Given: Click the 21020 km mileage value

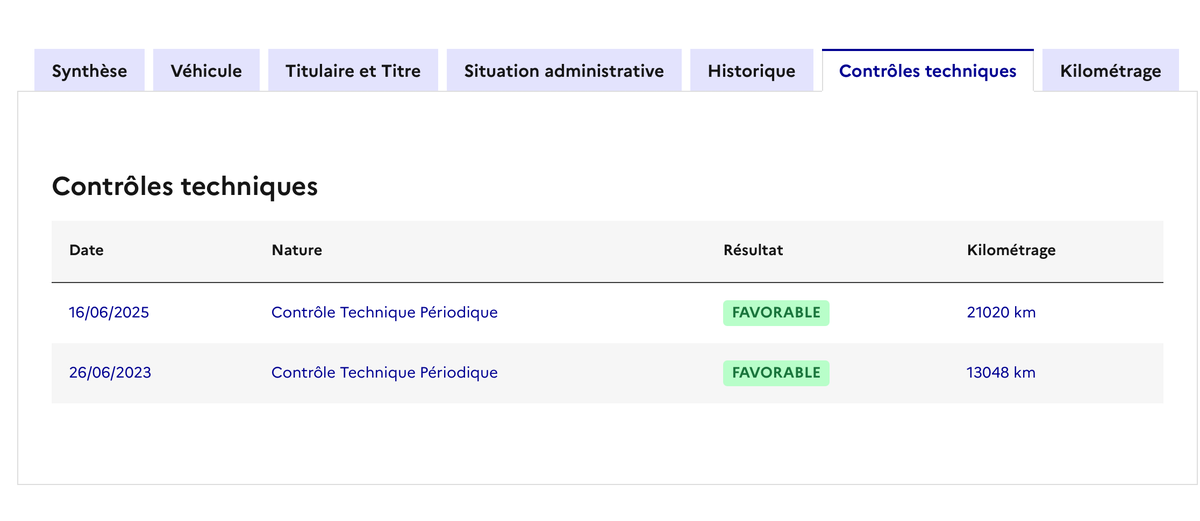Looking at the screenshot, I should click(1001, 312).
